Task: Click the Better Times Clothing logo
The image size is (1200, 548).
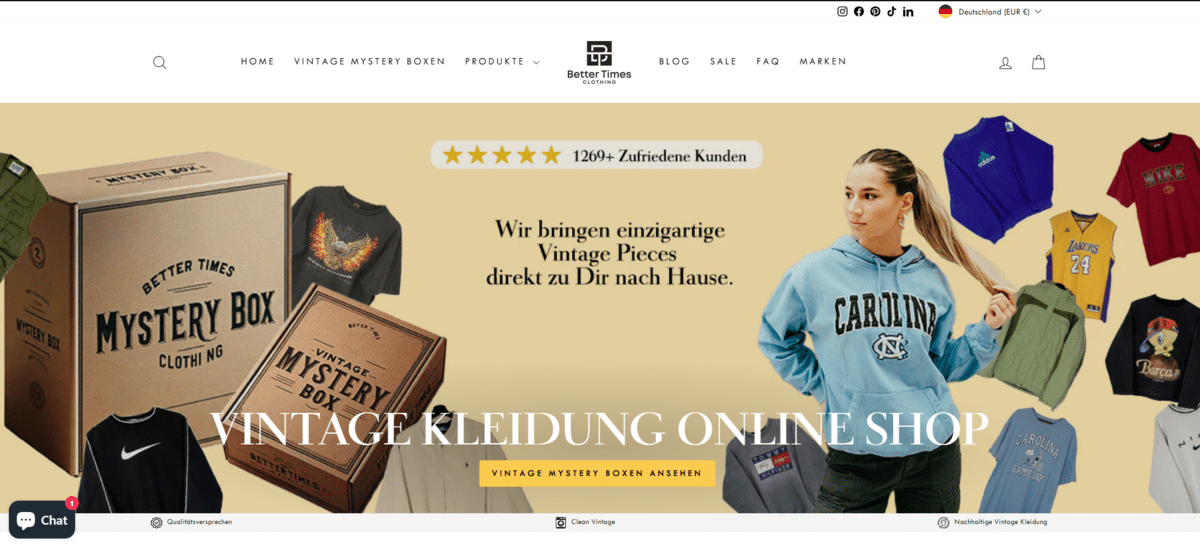Action: tap(599, 62)
